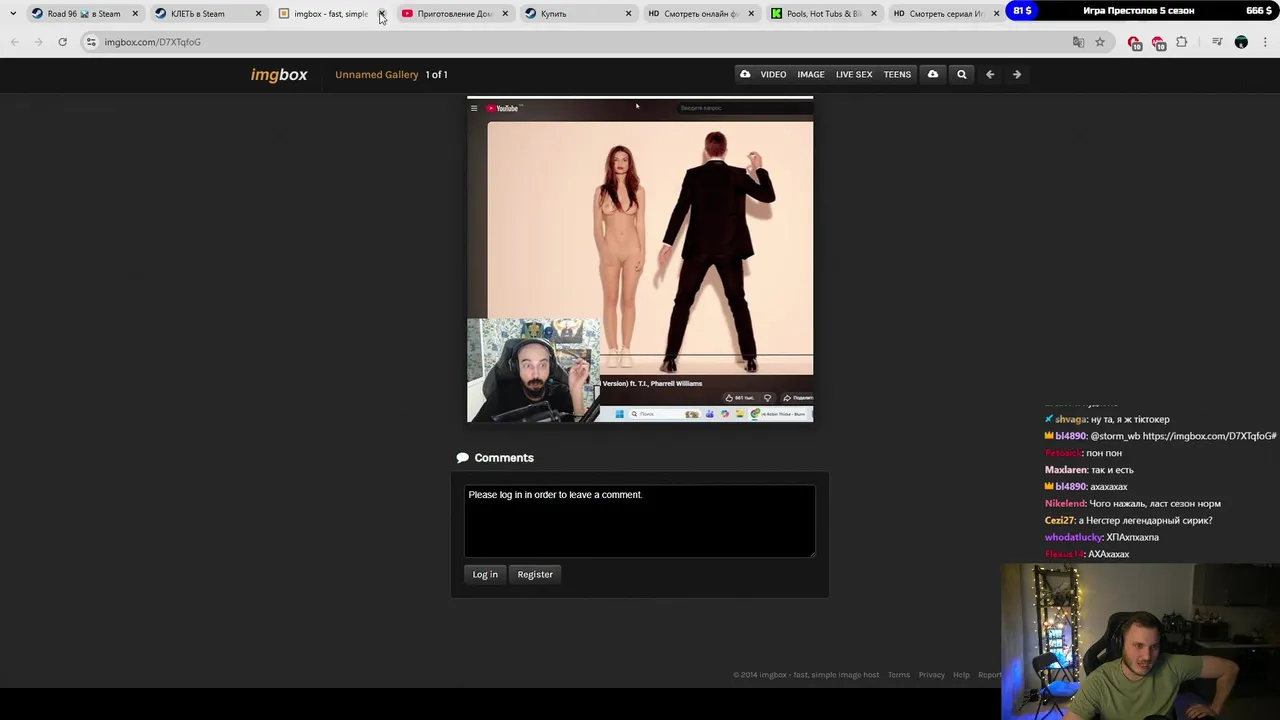The image size is (1280, 720).
Task: Click chat username Maxlaren
Action: pyautogui.click(x=1066, y=470)
